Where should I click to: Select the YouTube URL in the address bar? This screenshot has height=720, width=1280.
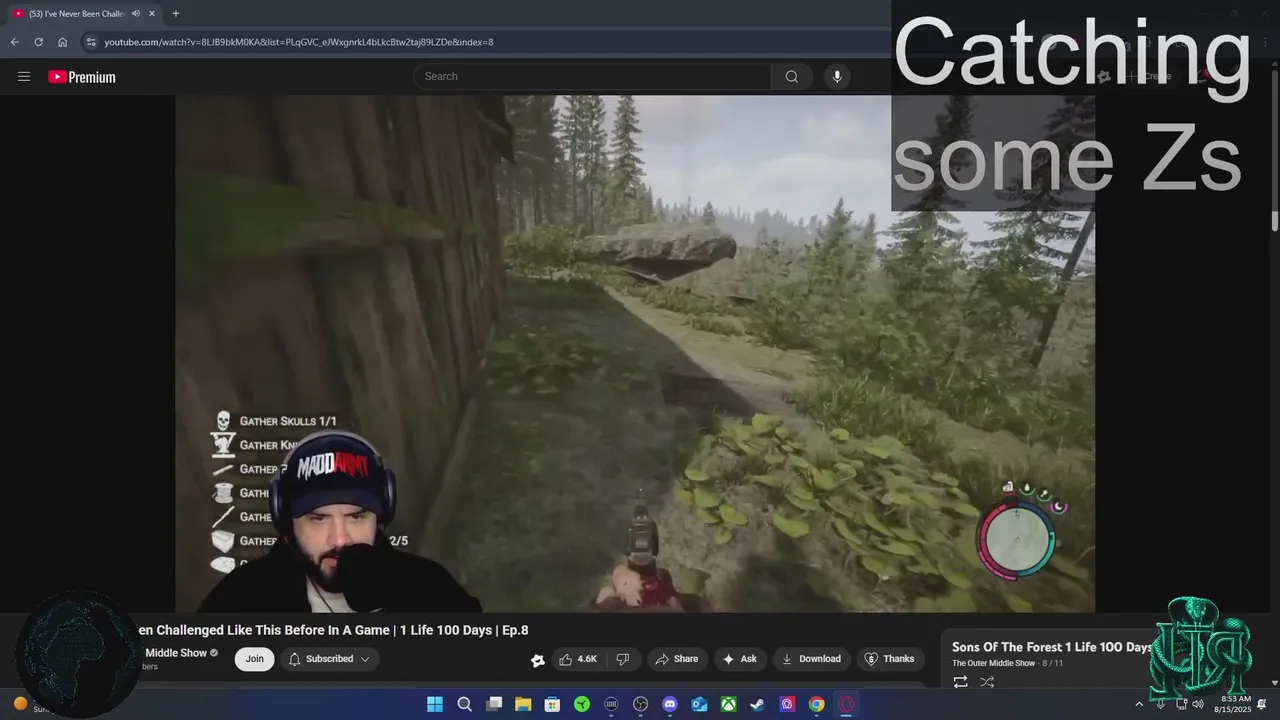(299, 42)
